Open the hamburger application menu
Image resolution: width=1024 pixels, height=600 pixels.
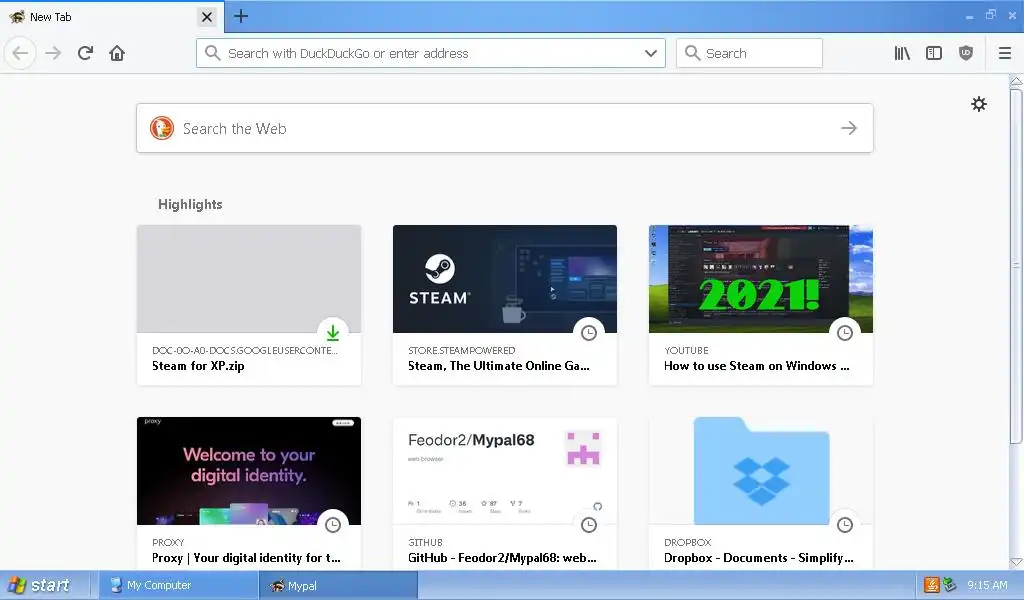(1004, 53)
